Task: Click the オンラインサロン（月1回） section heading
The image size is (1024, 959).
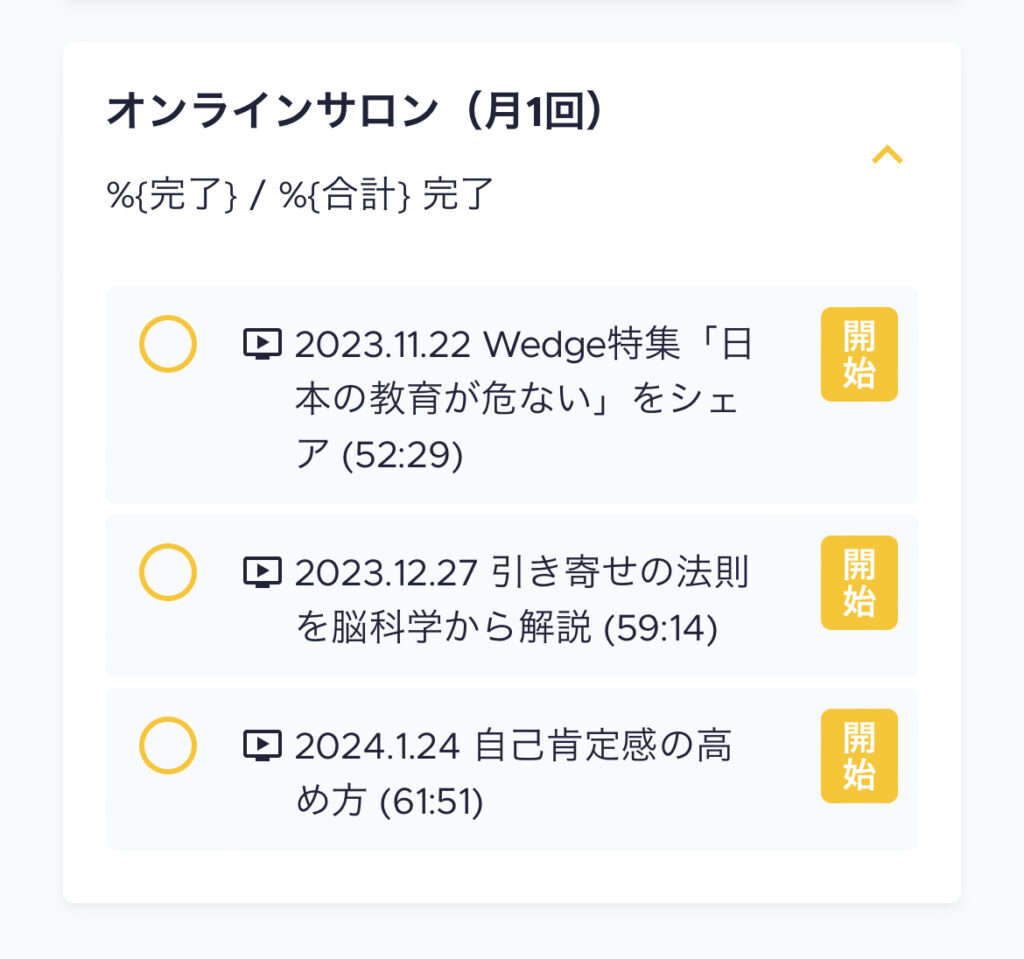Action: click(x=355, y=111)
